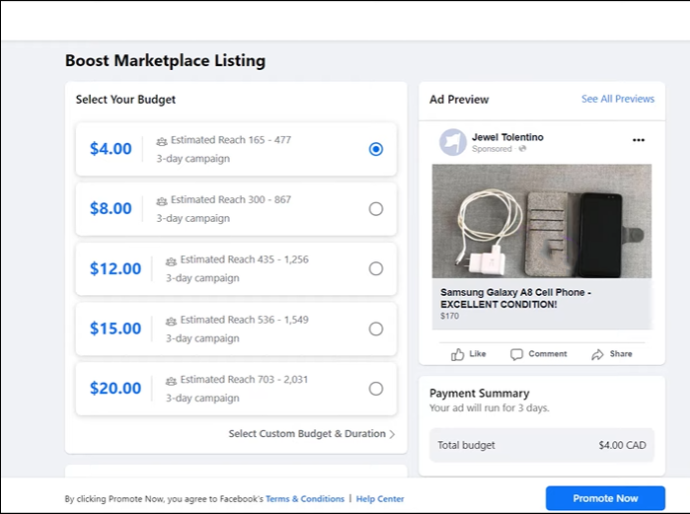690x514 pixels.
Task: Click the Share arrow icon
Action: click(x=597, y=354)
